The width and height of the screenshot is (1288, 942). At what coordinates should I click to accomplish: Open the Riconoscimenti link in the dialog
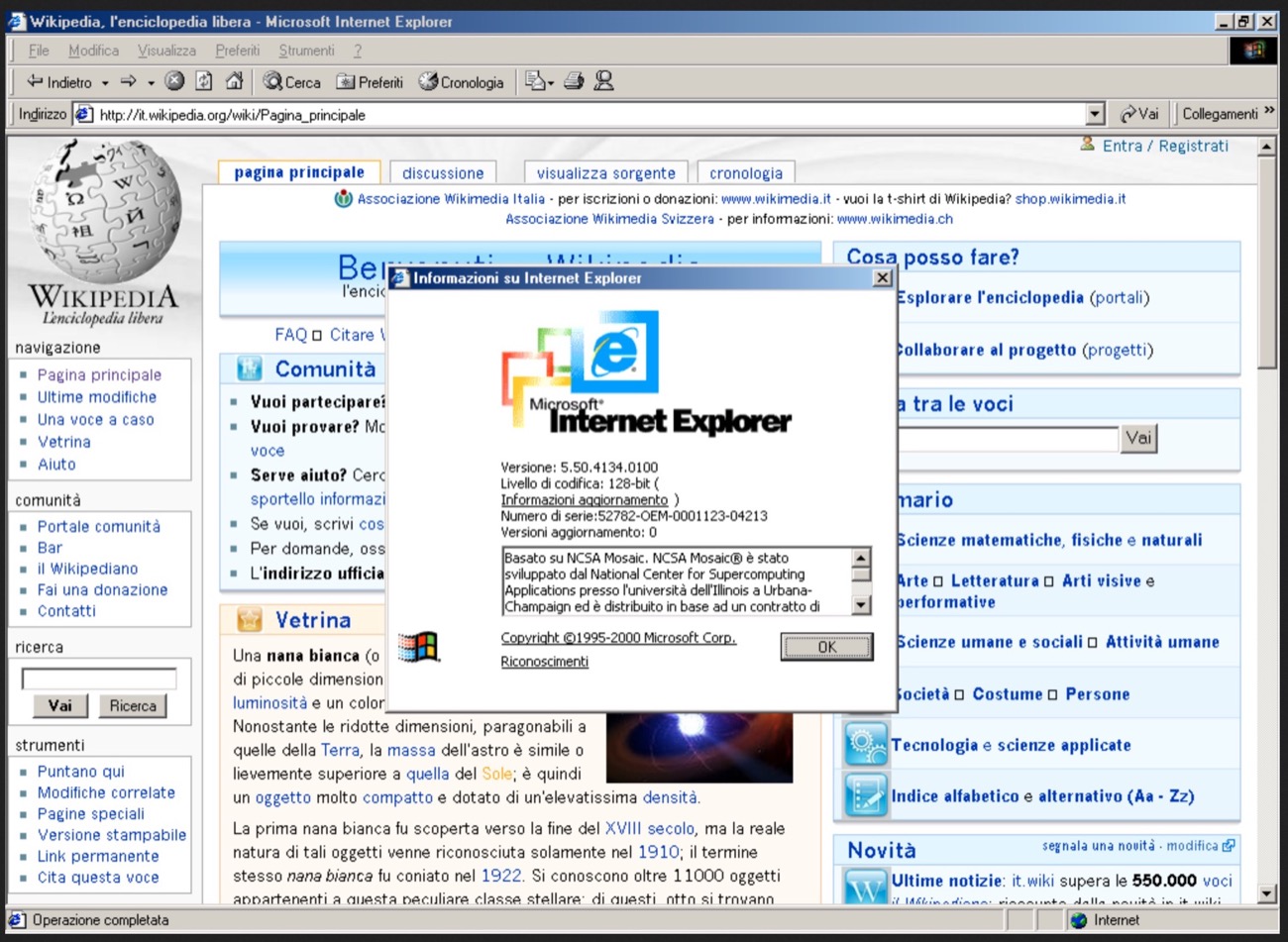tap(544, 662)
